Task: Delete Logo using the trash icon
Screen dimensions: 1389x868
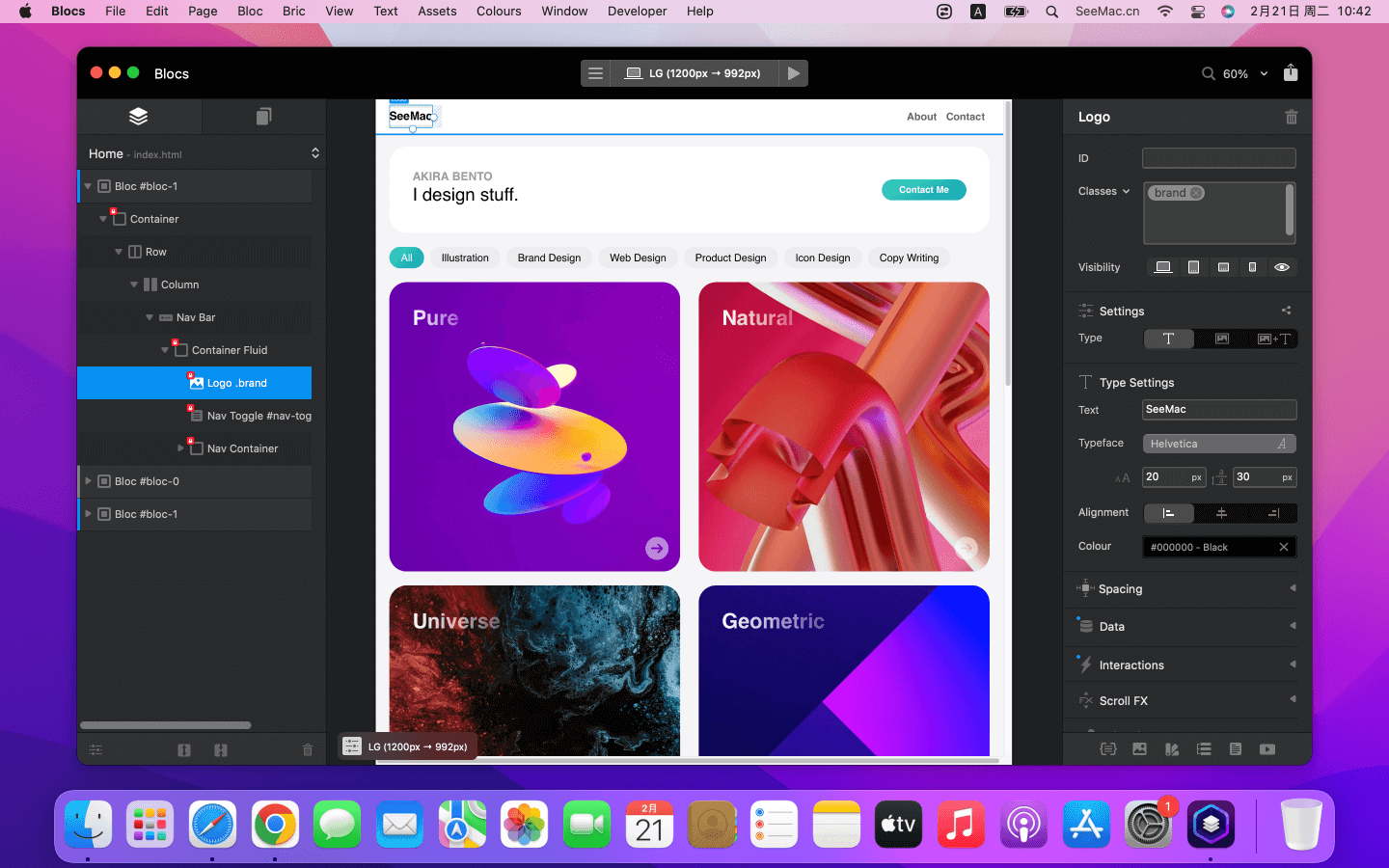Action: click(1291, 117)
